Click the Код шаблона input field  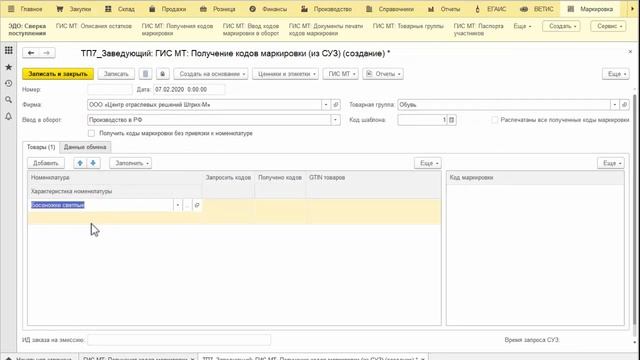(422, 120)
